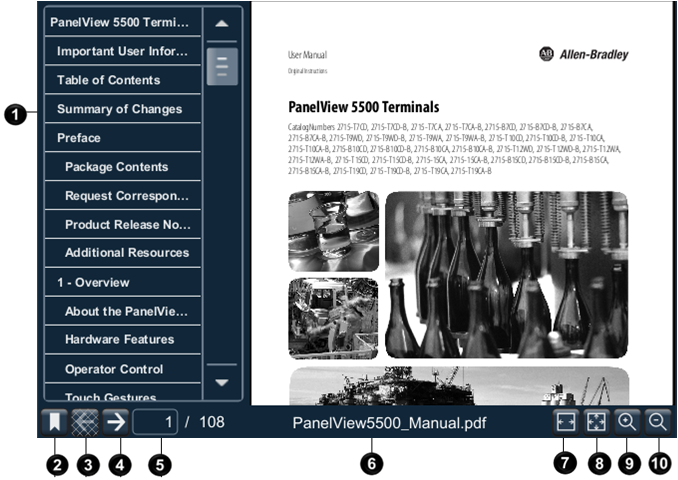The image size is (678, 480).
Task: Open Important User Infor... bookmark
Action: (123, 51)
